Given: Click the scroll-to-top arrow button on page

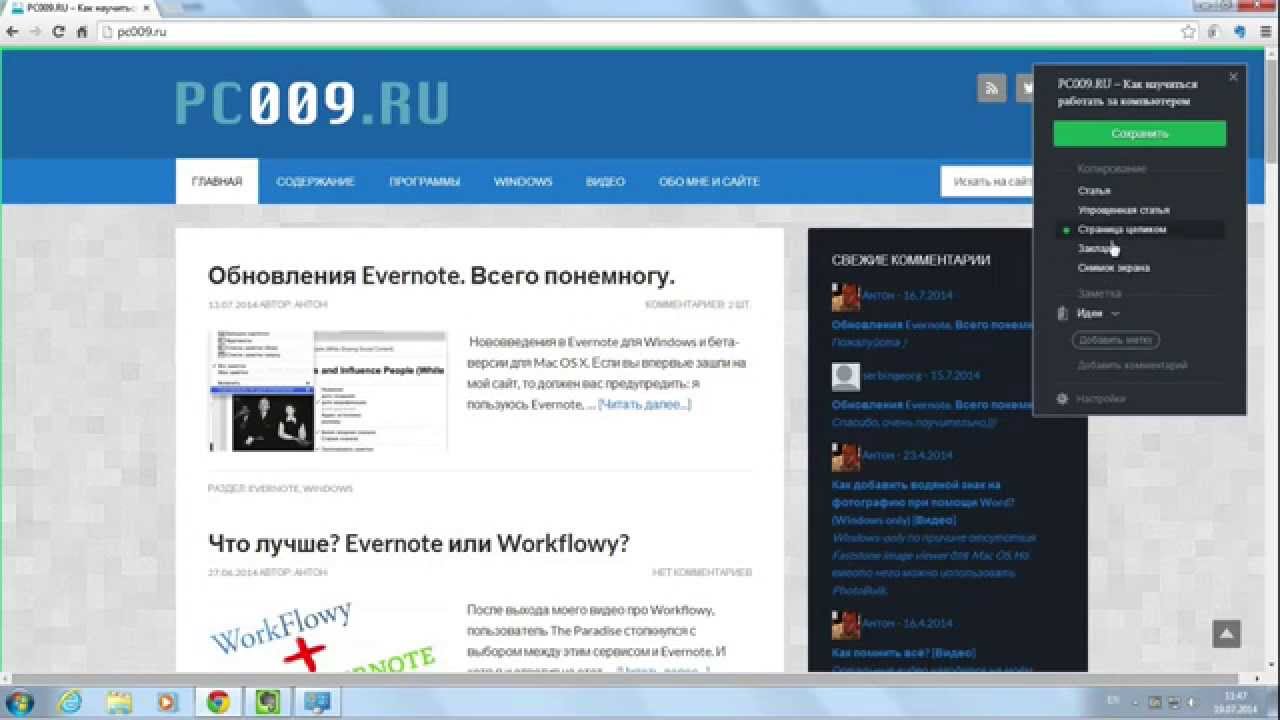Looking at the screenshot, I should point(1227,633).
